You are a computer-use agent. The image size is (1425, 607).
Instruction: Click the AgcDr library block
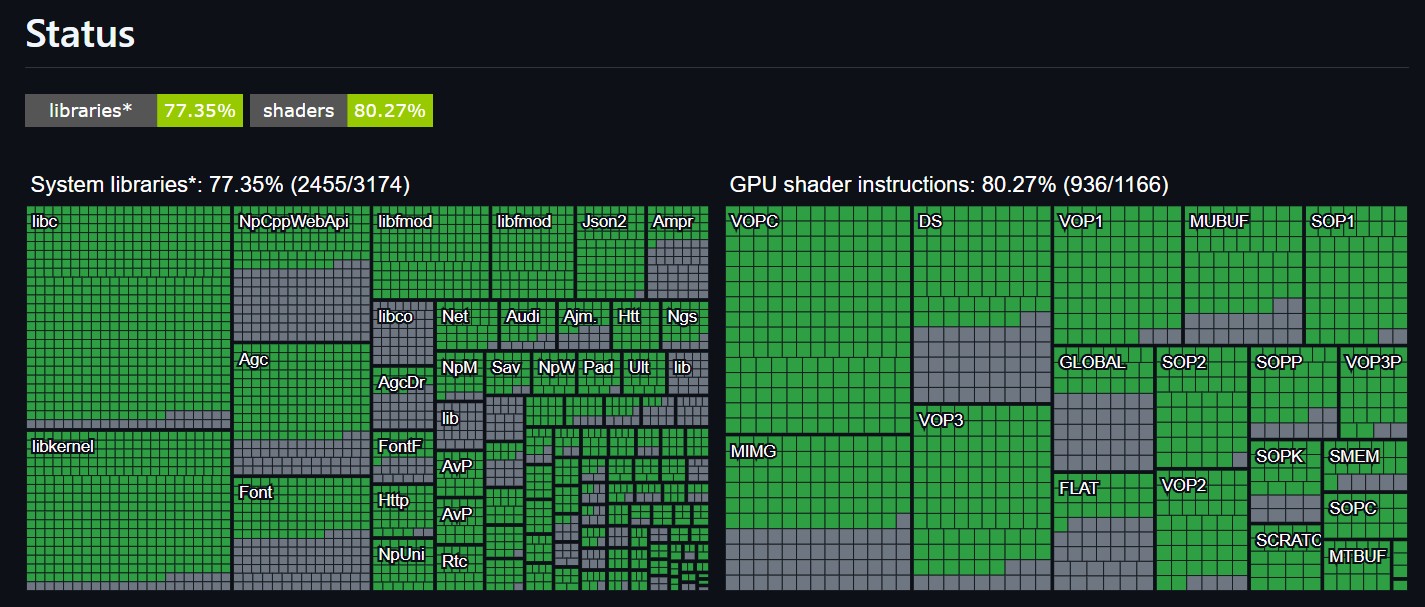coord(403,398)
